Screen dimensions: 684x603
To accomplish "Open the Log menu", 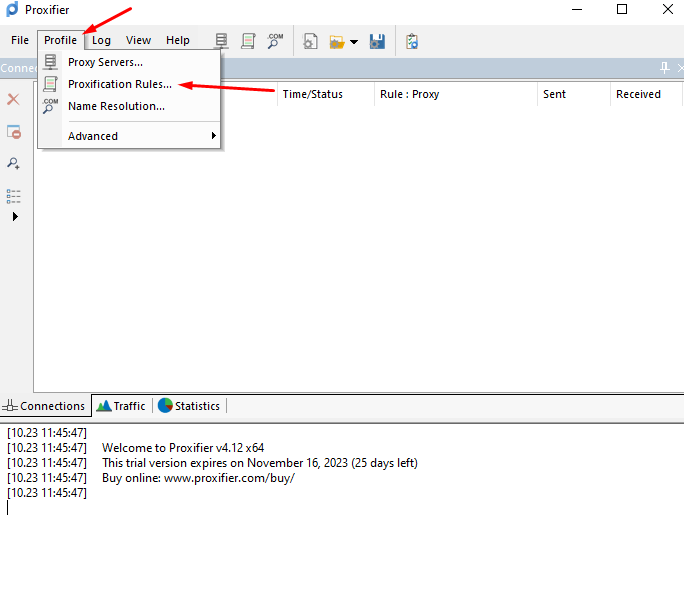I will (x=101, y=40).
